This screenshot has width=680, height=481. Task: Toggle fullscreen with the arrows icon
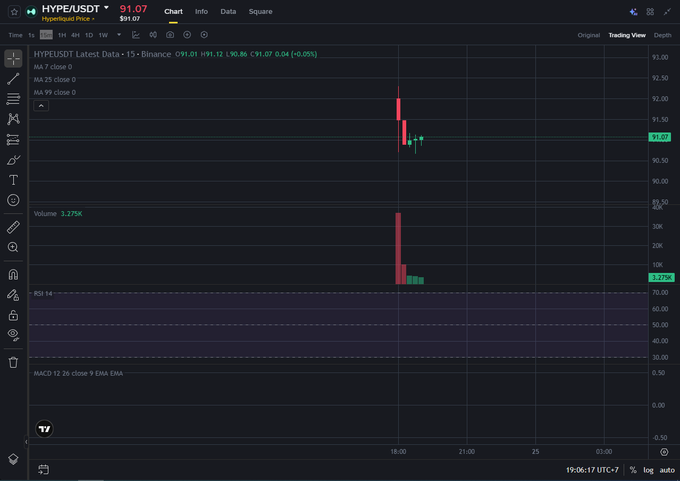tap(667, 12)
